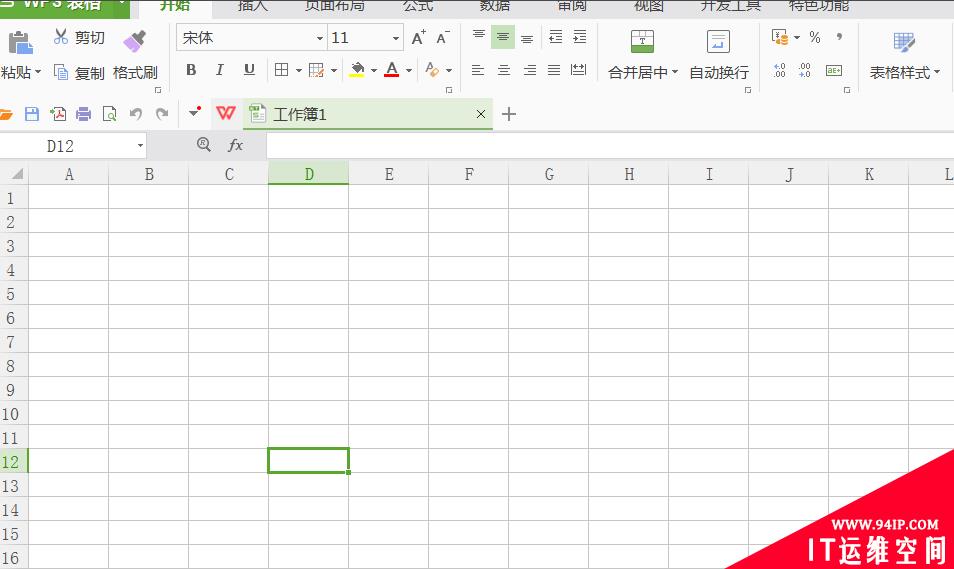This screenshot has height=569, width=954.
Task: Click the currency number format icon
Action: pos(780,37)
